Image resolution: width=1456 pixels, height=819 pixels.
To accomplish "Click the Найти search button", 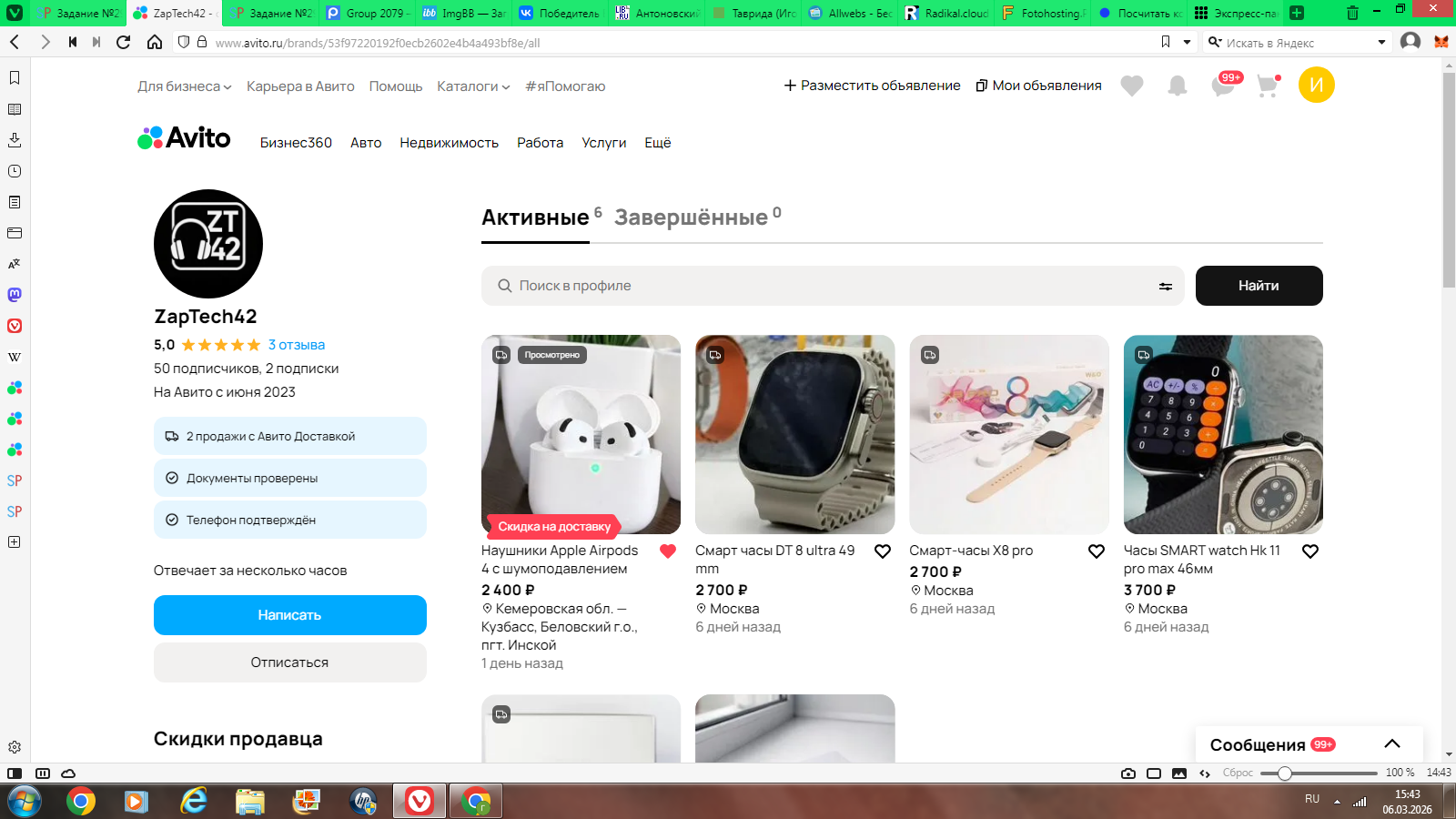I will pyautogui.click(x=1259, y=286).
